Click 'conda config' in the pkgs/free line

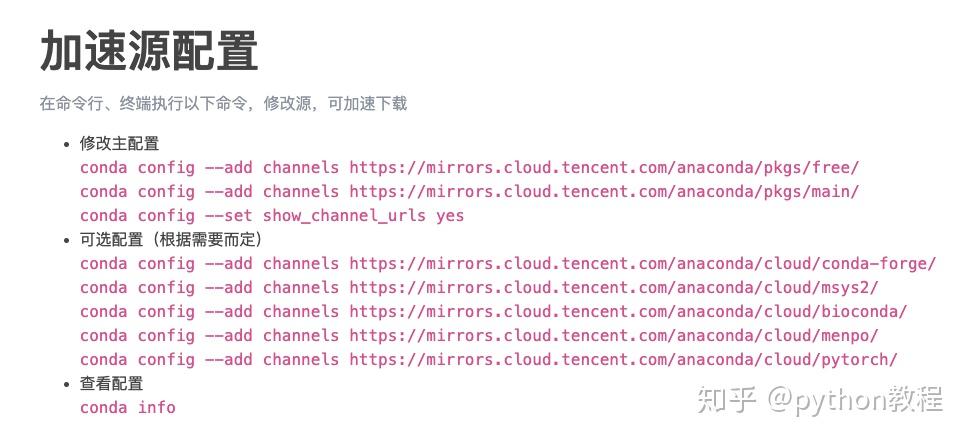coord(137,167)
